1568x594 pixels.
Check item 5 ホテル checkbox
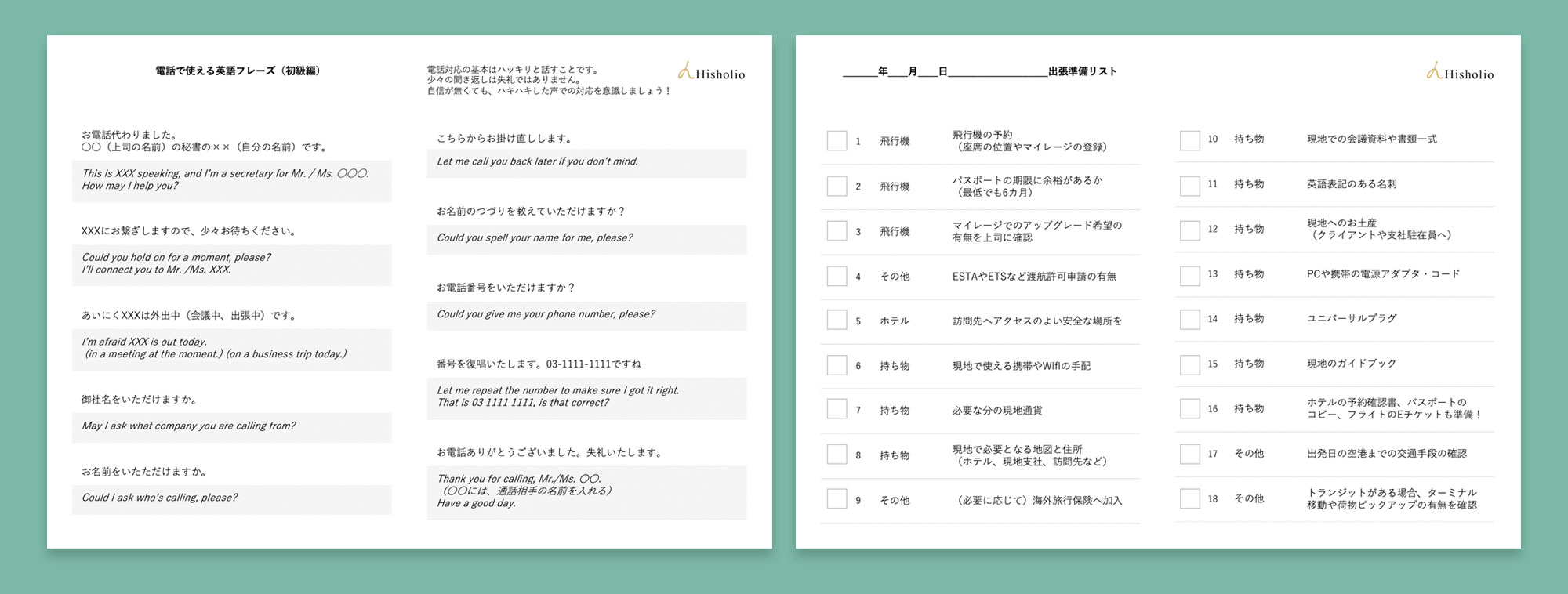pos(837,321)
